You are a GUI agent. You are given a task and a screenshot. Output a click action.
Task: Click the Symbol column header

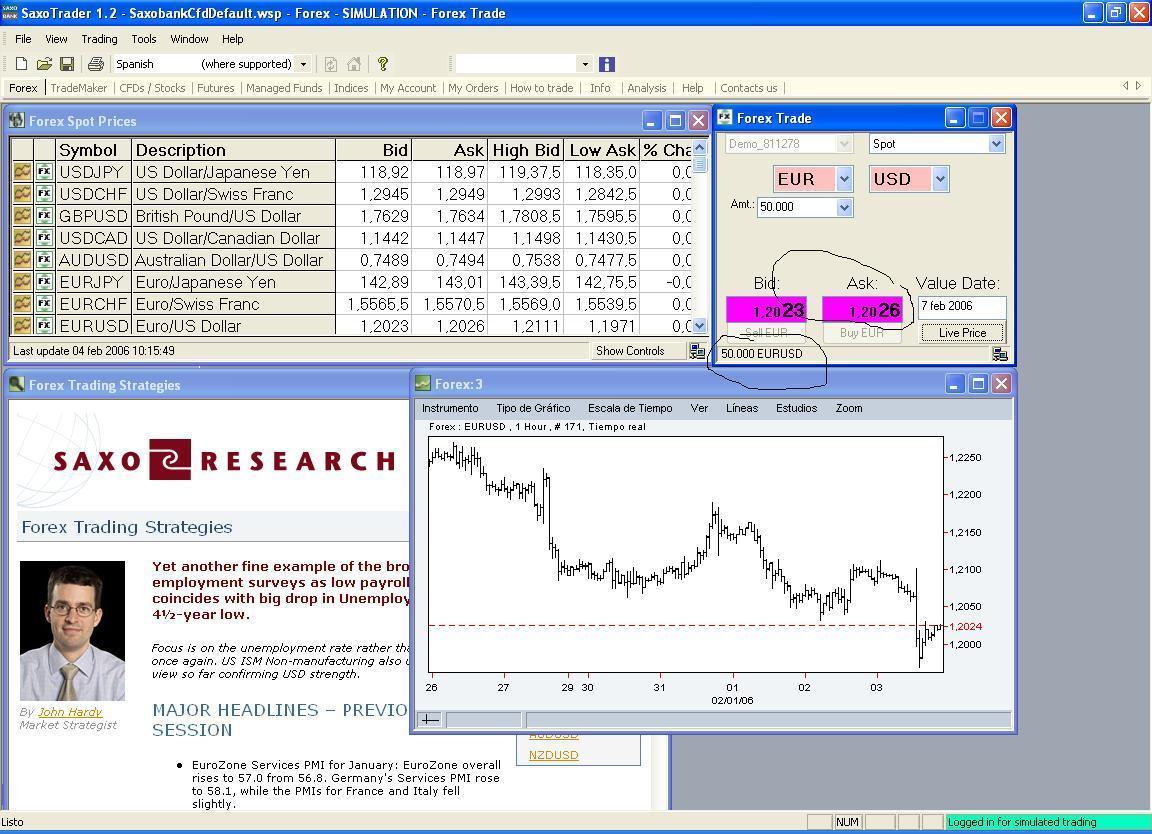point(93,150)
